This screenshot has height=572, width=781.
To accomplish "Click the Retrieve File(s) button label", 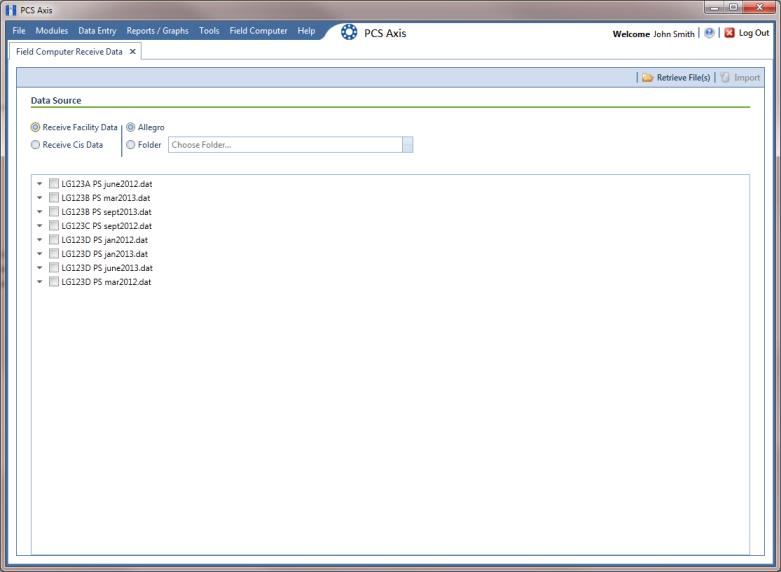I will (683, 78).
